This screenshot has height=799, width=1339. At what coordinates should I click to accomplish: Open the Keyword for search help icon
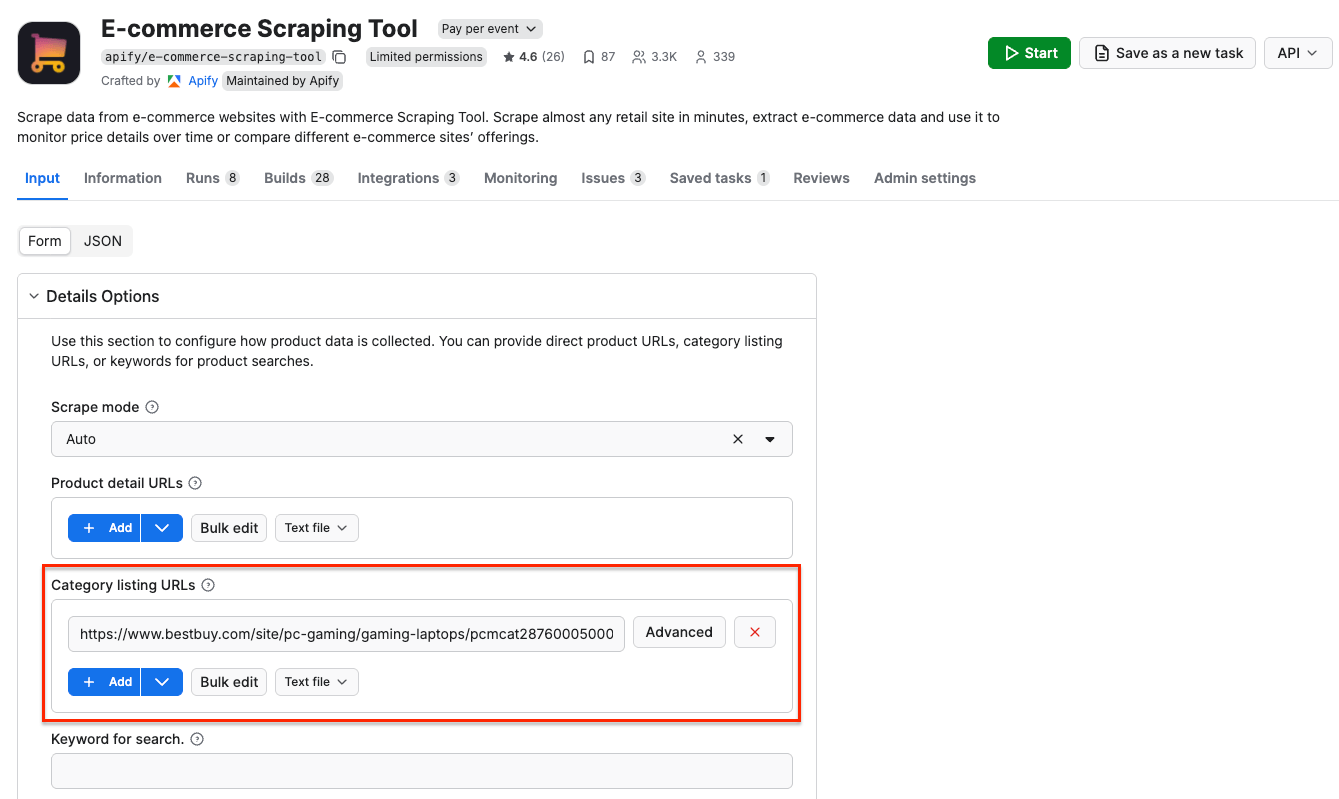coord(196,738)
